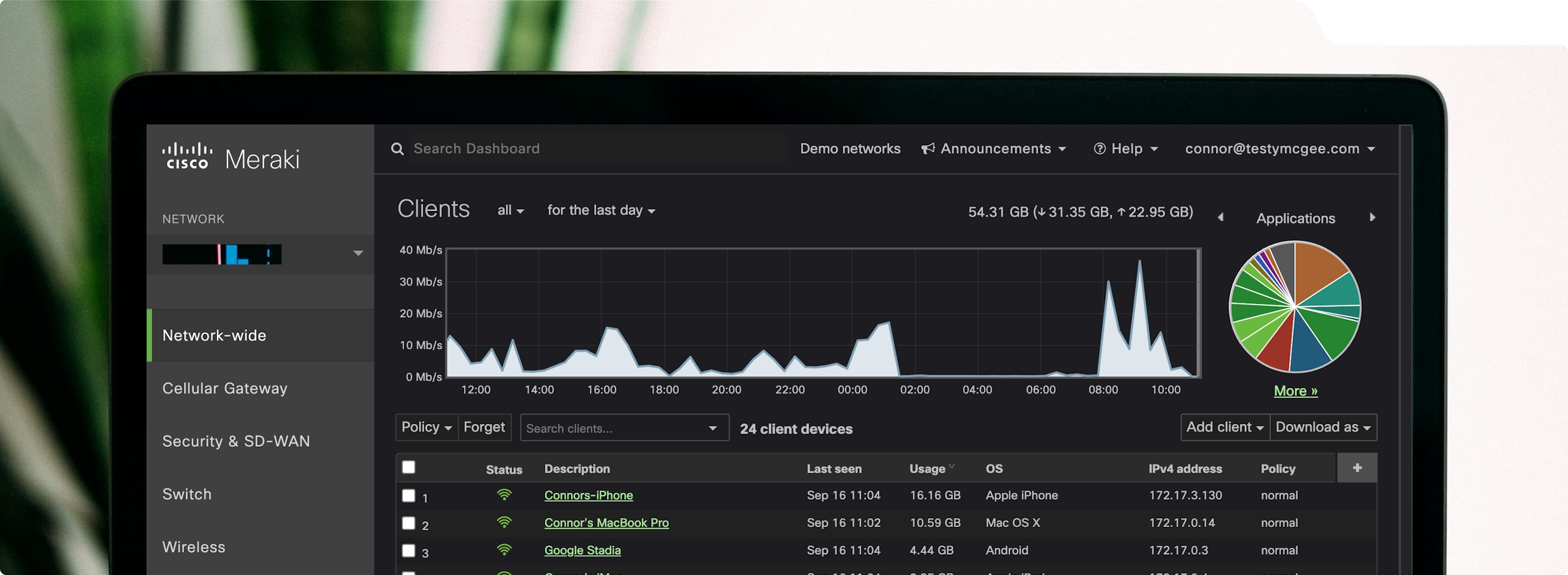
Task: Check the box for Connors-iPhone row
Action: [408, 495]
